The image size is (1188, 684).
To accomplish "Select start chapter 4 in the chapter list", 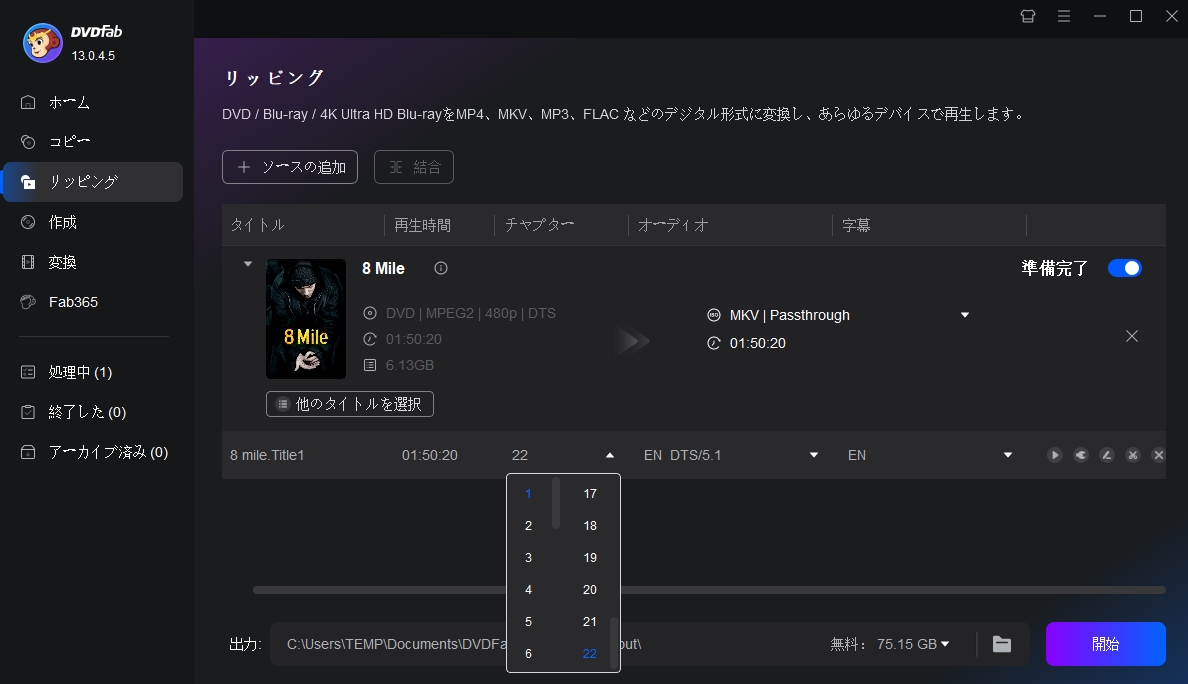I will [x=528, y=589].
